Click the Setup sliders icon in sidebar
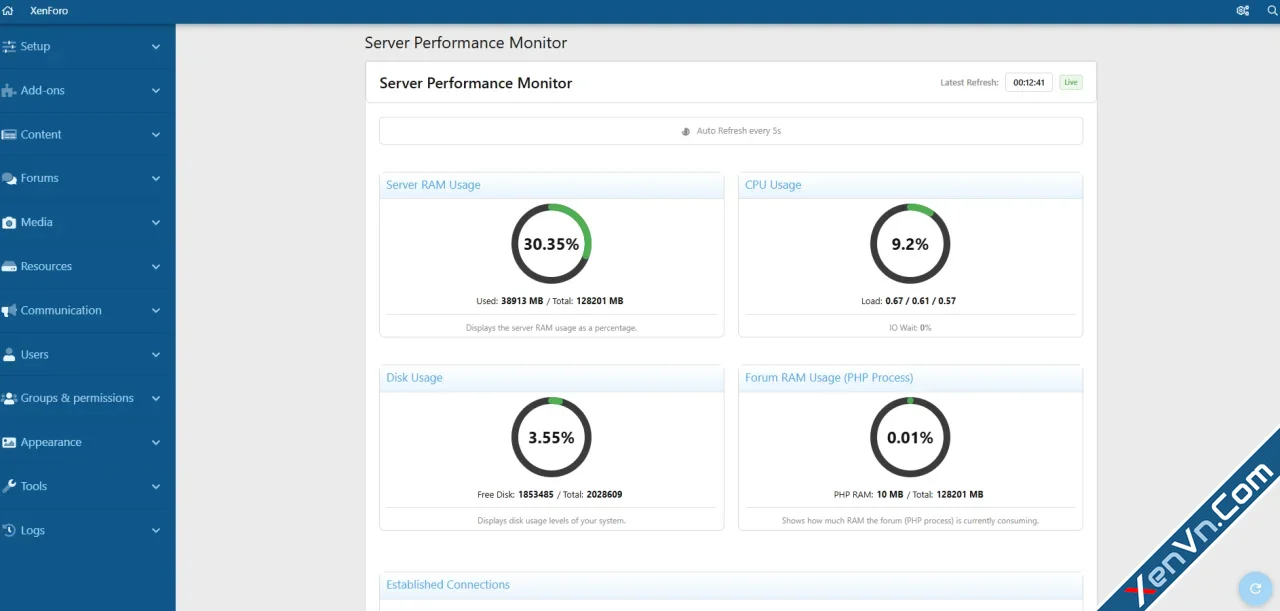Viewport: 1280px width, 611px height. [x=9, y=46]
